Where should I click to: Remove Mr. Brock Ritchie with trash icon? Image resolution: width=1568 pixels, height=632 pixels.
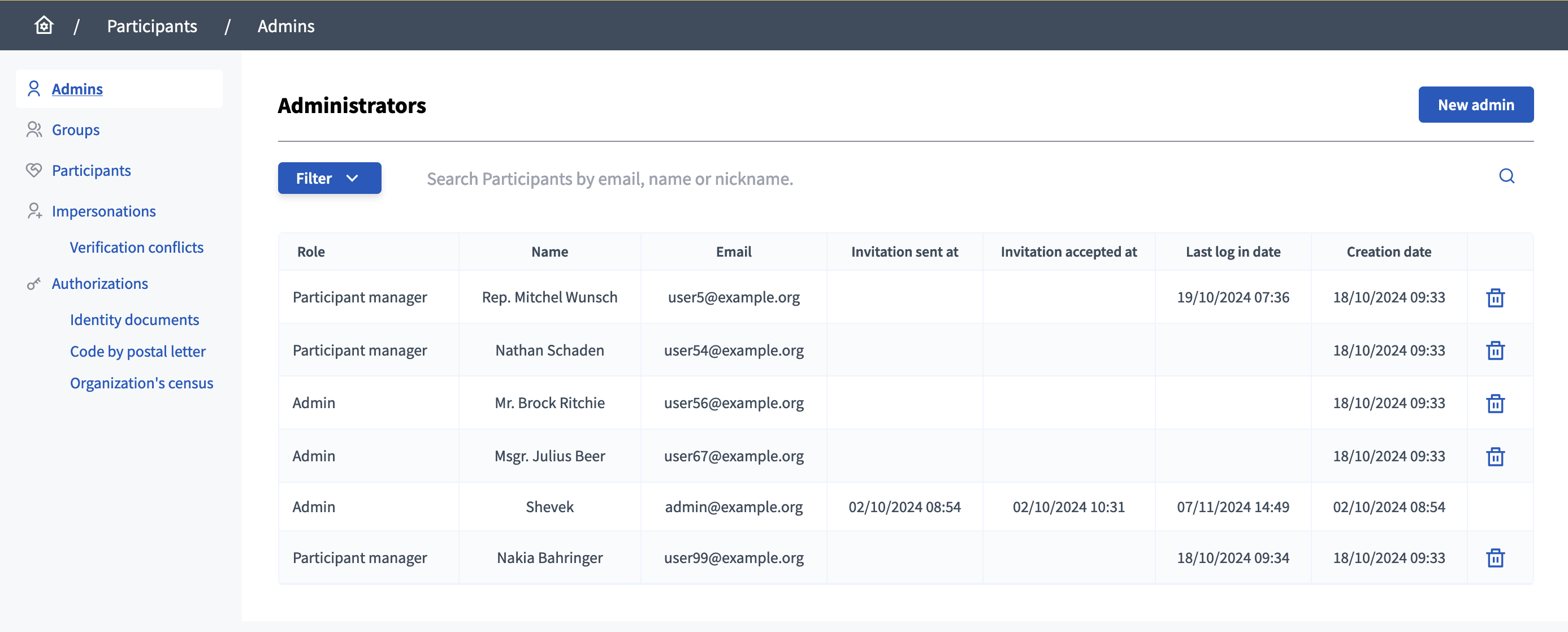[x=1495, y=403]
